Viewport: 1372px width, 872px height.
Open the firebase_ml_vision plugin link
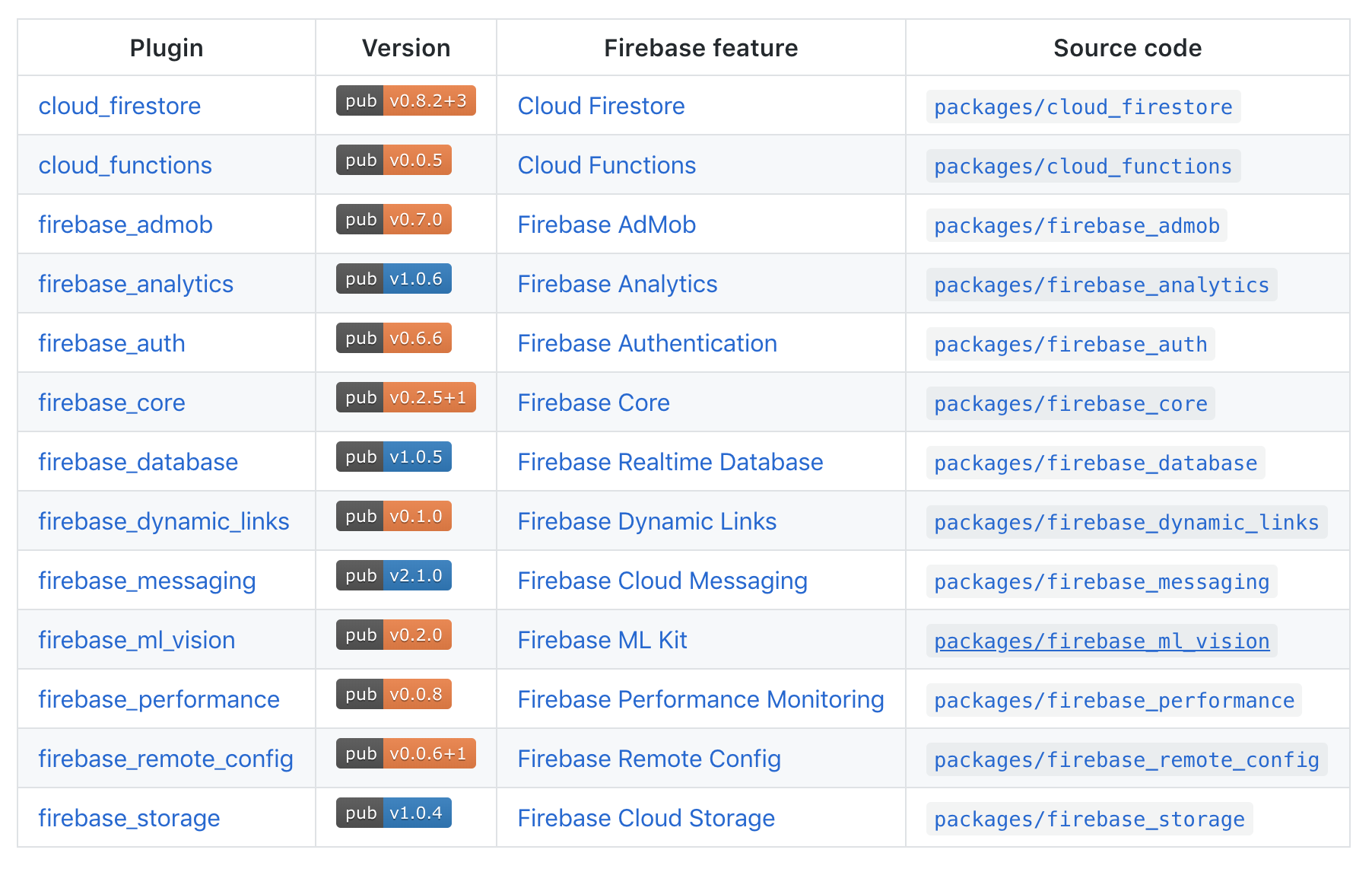click(x=137, y=640)
